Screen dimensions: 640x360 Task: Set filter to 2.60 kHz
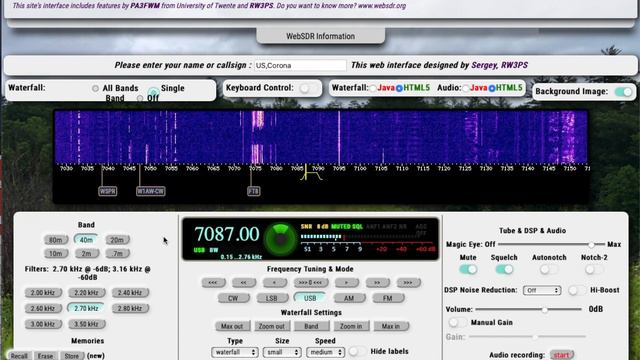pos(43,308)
